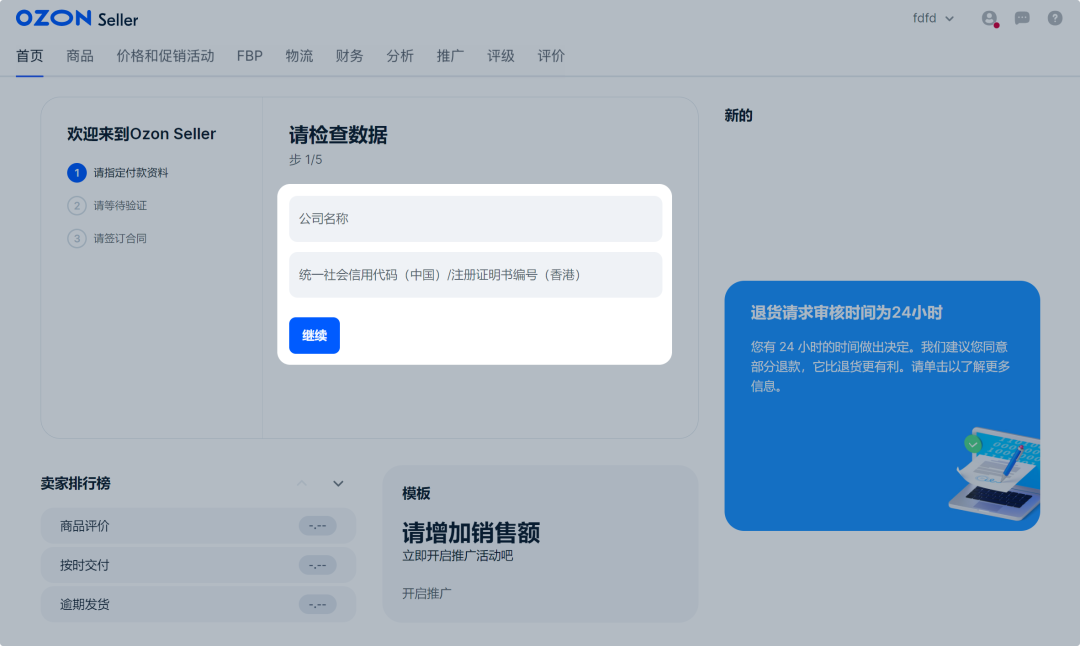The image size is (1080, 646).
Task: Select the 商品评价 rating row
Action: [x=197, y=525]
